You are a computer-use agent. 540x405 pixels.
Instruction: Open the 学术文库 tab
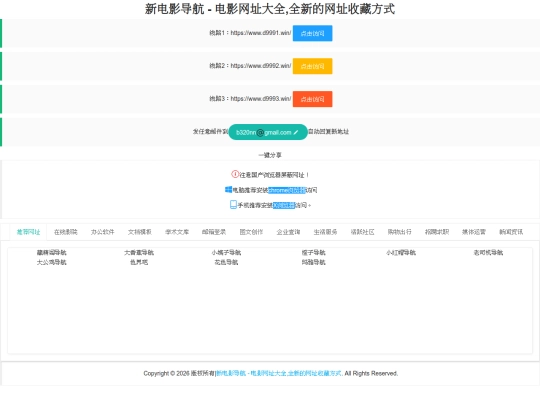click(177, 232)
